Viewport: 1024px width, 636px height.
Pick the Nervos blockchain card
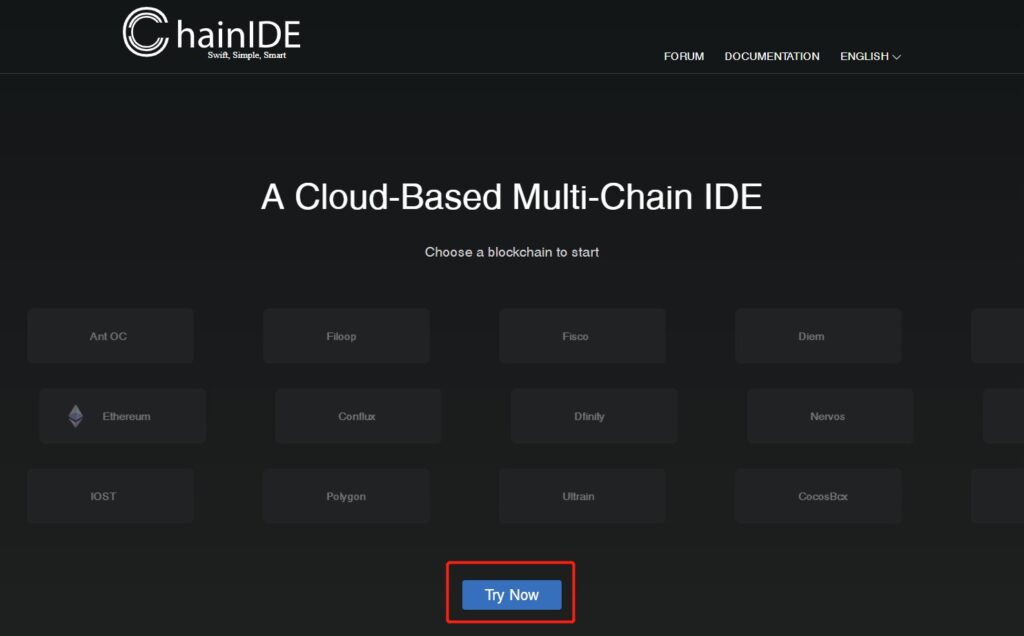tap(830, 416)
